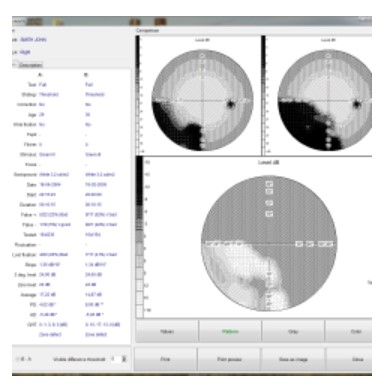Select the B - A difference checkbox
This screenshot has width=384, height=386.
coord(17,359)
